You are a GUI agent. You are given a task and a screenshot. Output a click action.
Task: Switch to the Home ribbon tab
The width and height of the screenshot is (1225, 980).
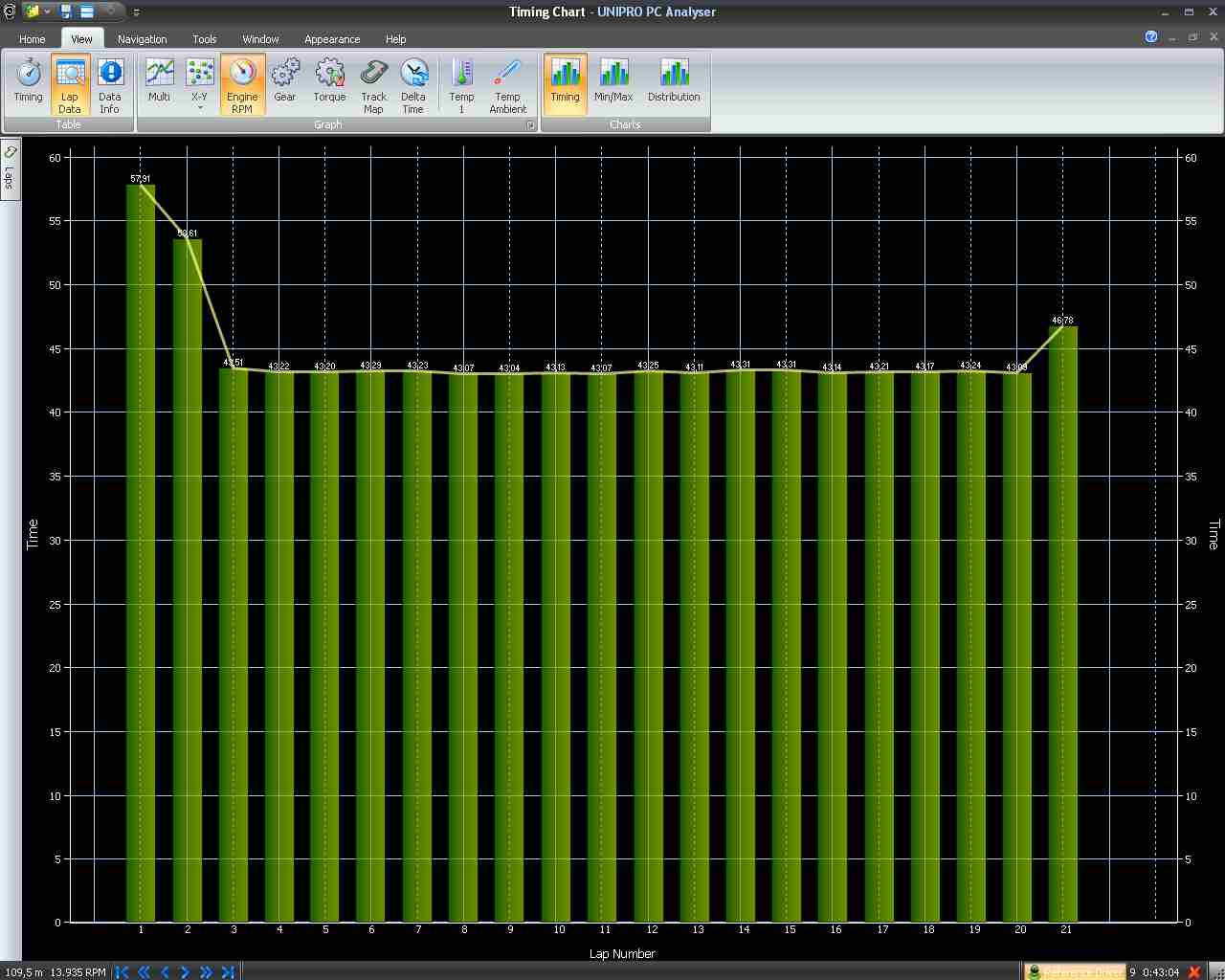(33, 39)
